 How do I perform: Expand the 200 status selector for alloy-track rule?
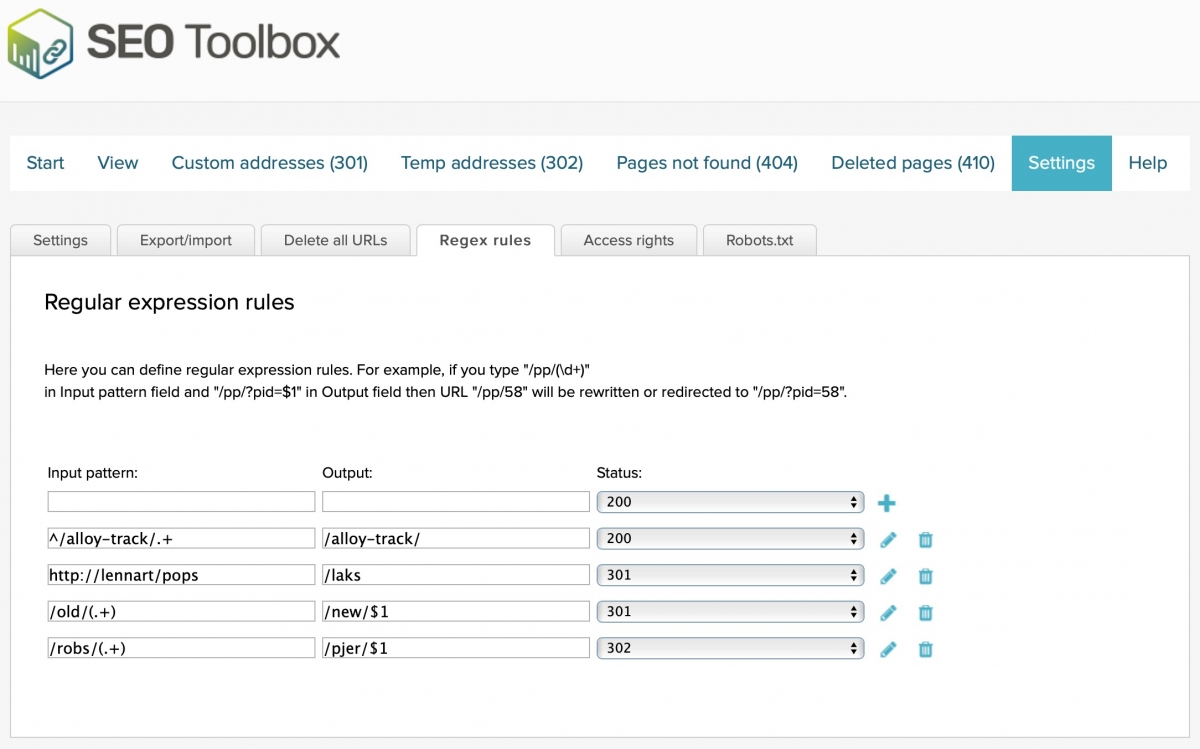click(x=729, y=538)
